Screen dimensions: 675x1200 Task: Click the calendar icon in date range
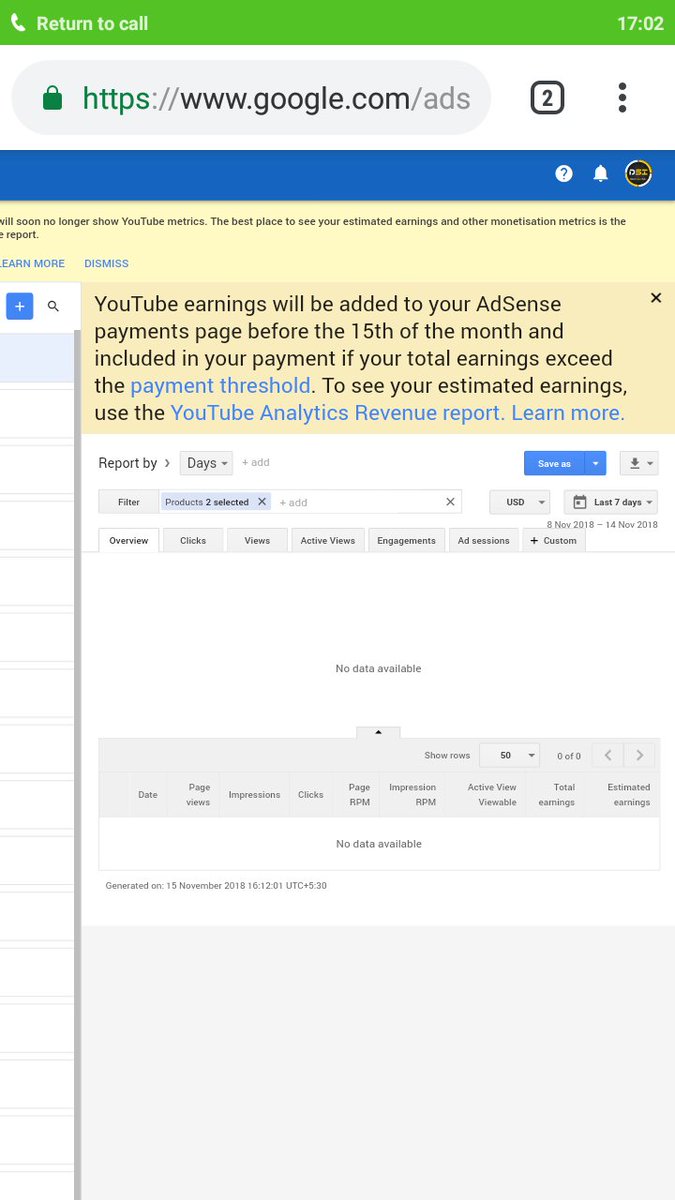click(580, 502)
